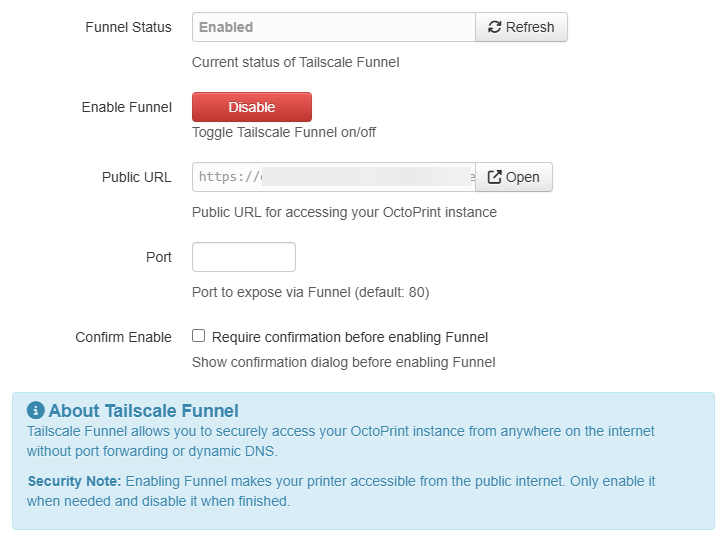Image resolution: width=725 pixels, height=542 pixels.
Task: Click the Port label
Action: pyautogui.click(x=158, y=257)
